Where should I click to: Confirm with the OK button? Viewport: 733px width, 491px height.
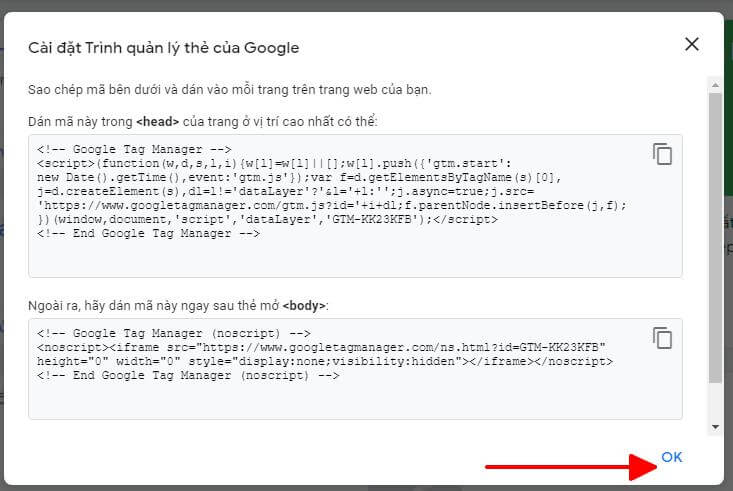pos(672,457)
